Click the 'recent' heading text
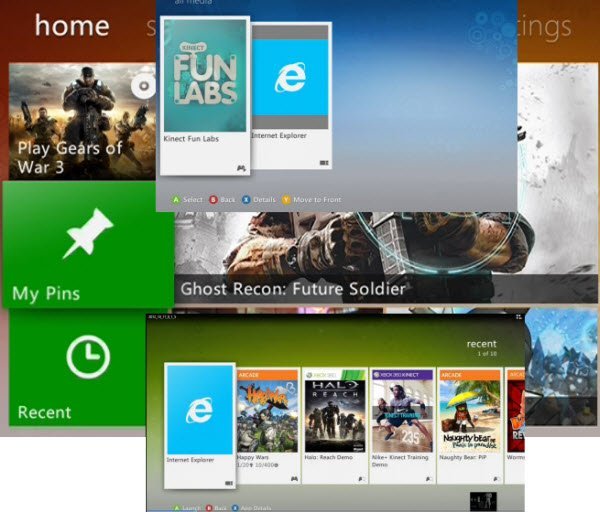The image size is (600, 512). click(481, 344)
